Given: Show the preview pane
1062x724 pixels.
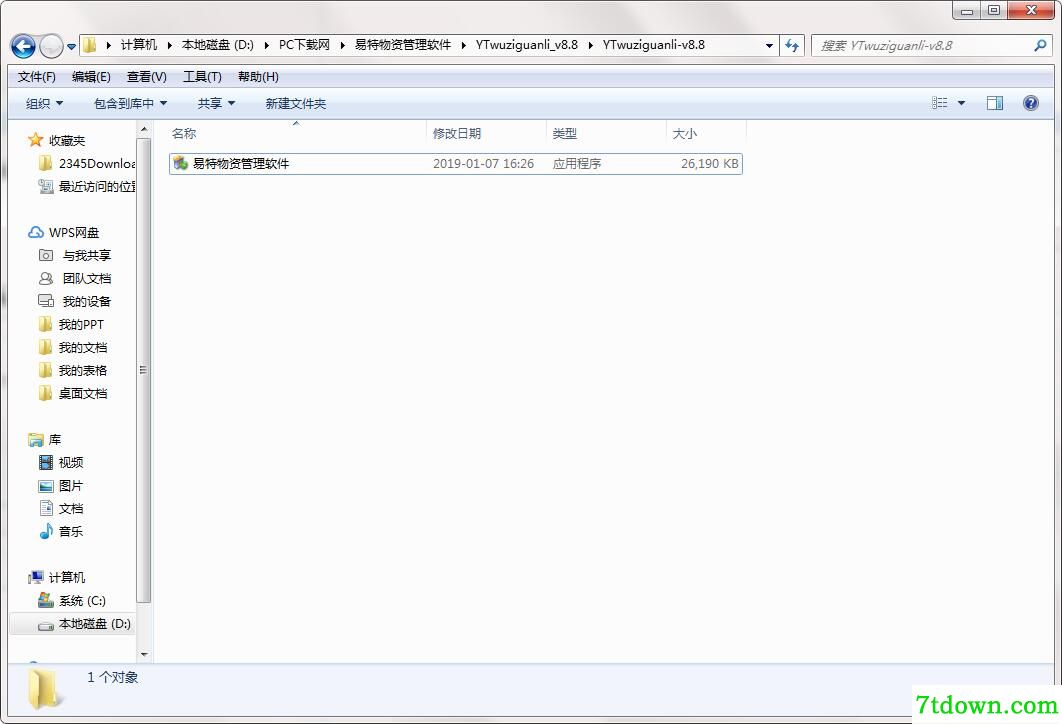Looking at the screenshot, I should coord(995,103).
